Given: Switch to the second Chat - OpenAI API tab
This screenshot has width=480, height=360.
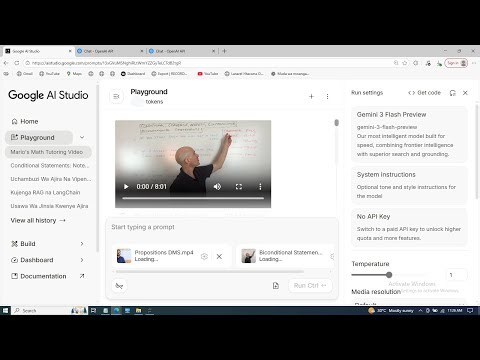Looking at the screenshot, I should point(182,51).
